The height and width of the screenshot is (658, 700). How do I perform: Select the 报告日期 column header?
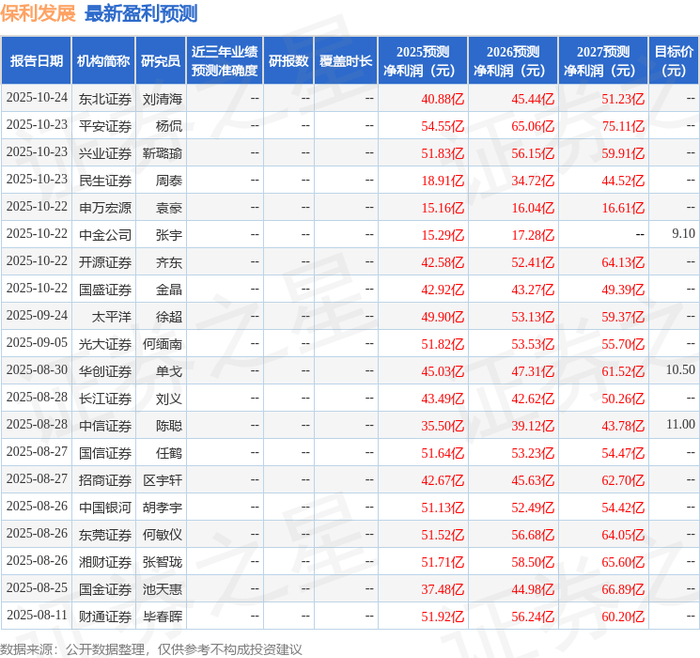[36, 61]
